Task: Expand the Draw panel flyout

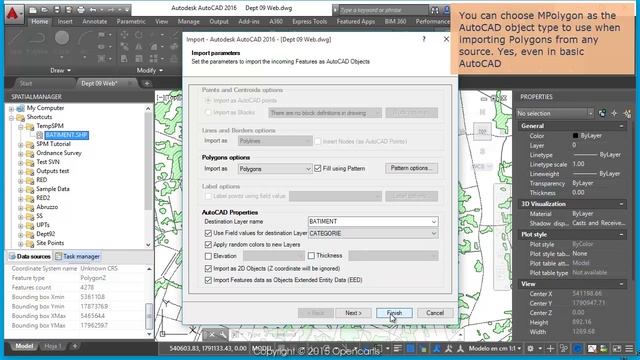Action: (x=60, y=70)
